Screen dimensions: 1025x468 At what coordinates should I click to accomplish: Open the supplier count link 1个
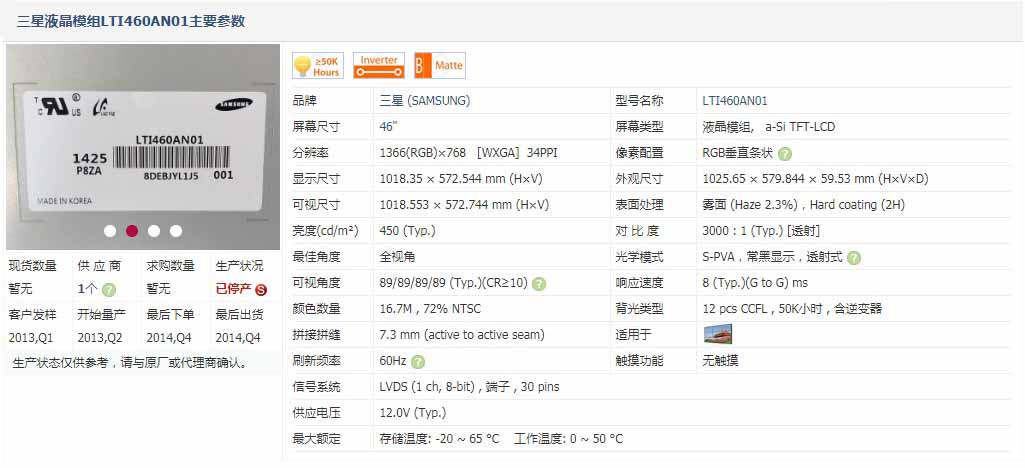87,290
